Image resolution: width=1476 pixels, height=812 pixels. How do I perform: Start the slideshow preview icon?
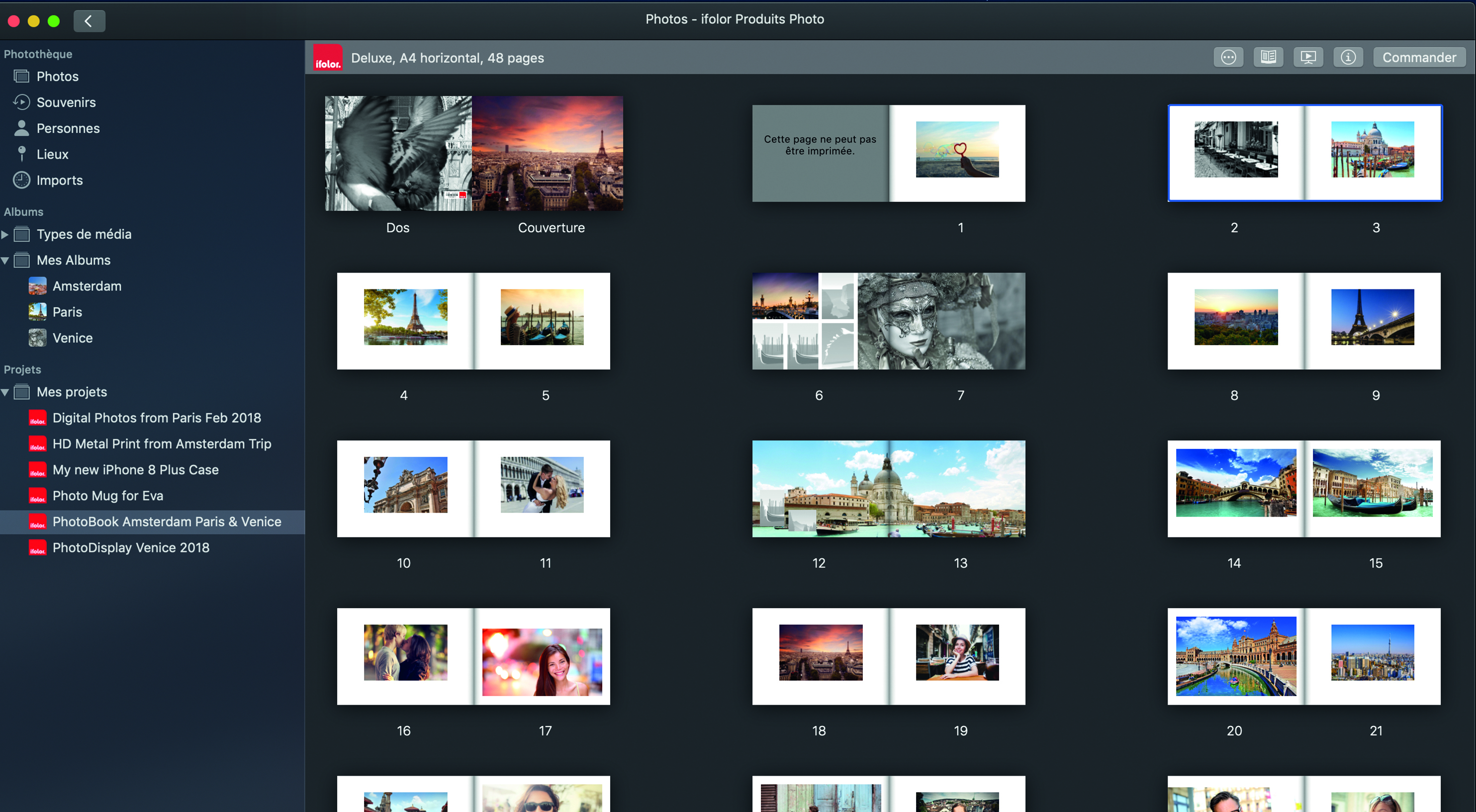click(x=1308, y=57)
